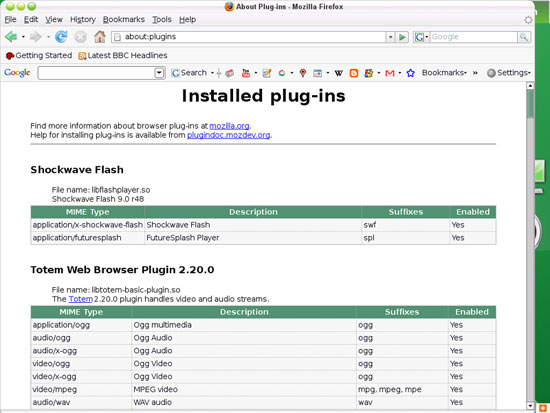Click the about:plugins address field
This screenshot has width=550, height=413.
point(249,37)
